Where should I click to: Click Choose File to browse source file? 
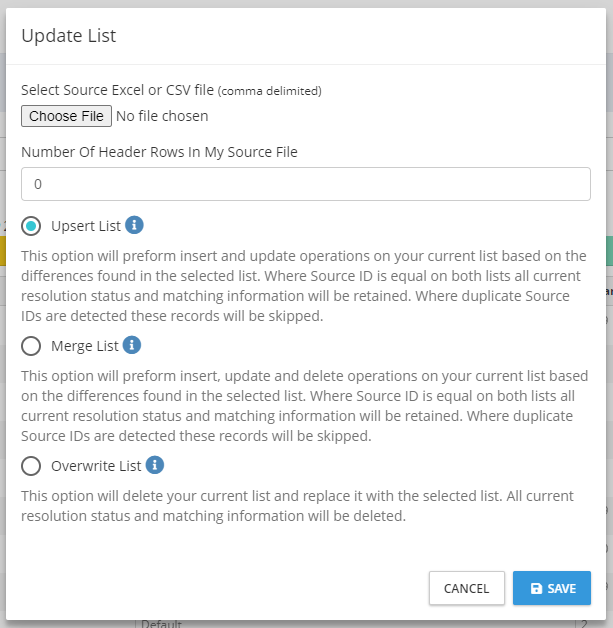(x=66, y=116)
